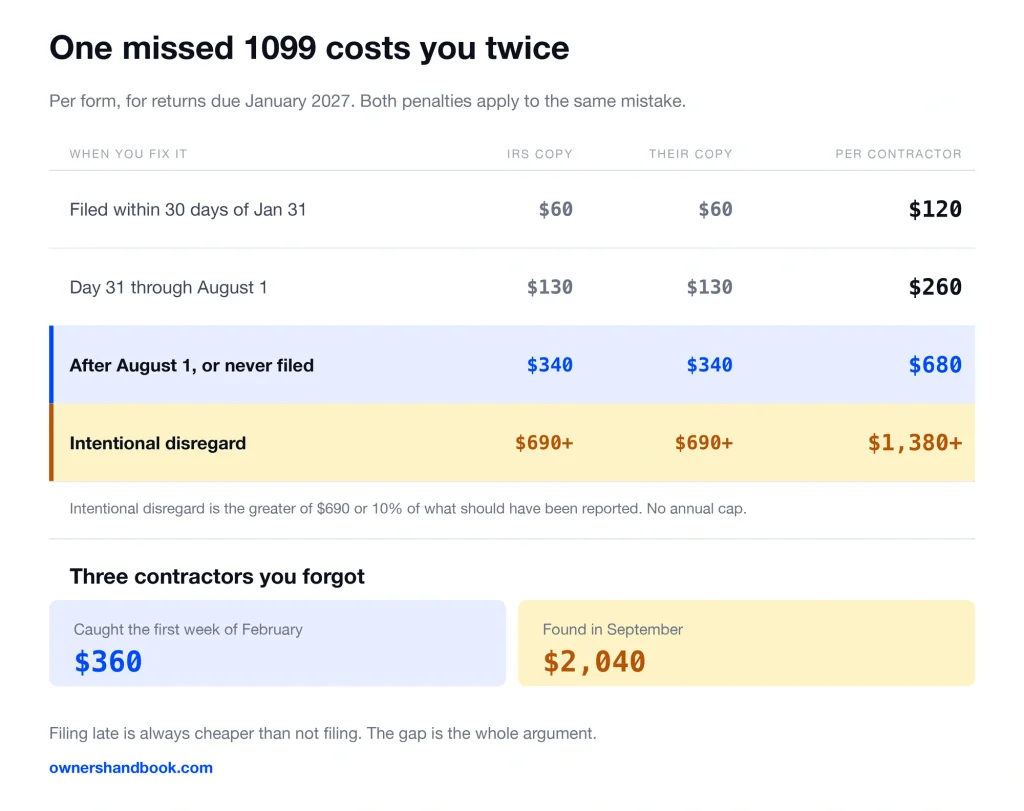The width and height of the screenshot is (1024, 811).
Task: Click the $680 per contractor total
Action: coord(935,365)
